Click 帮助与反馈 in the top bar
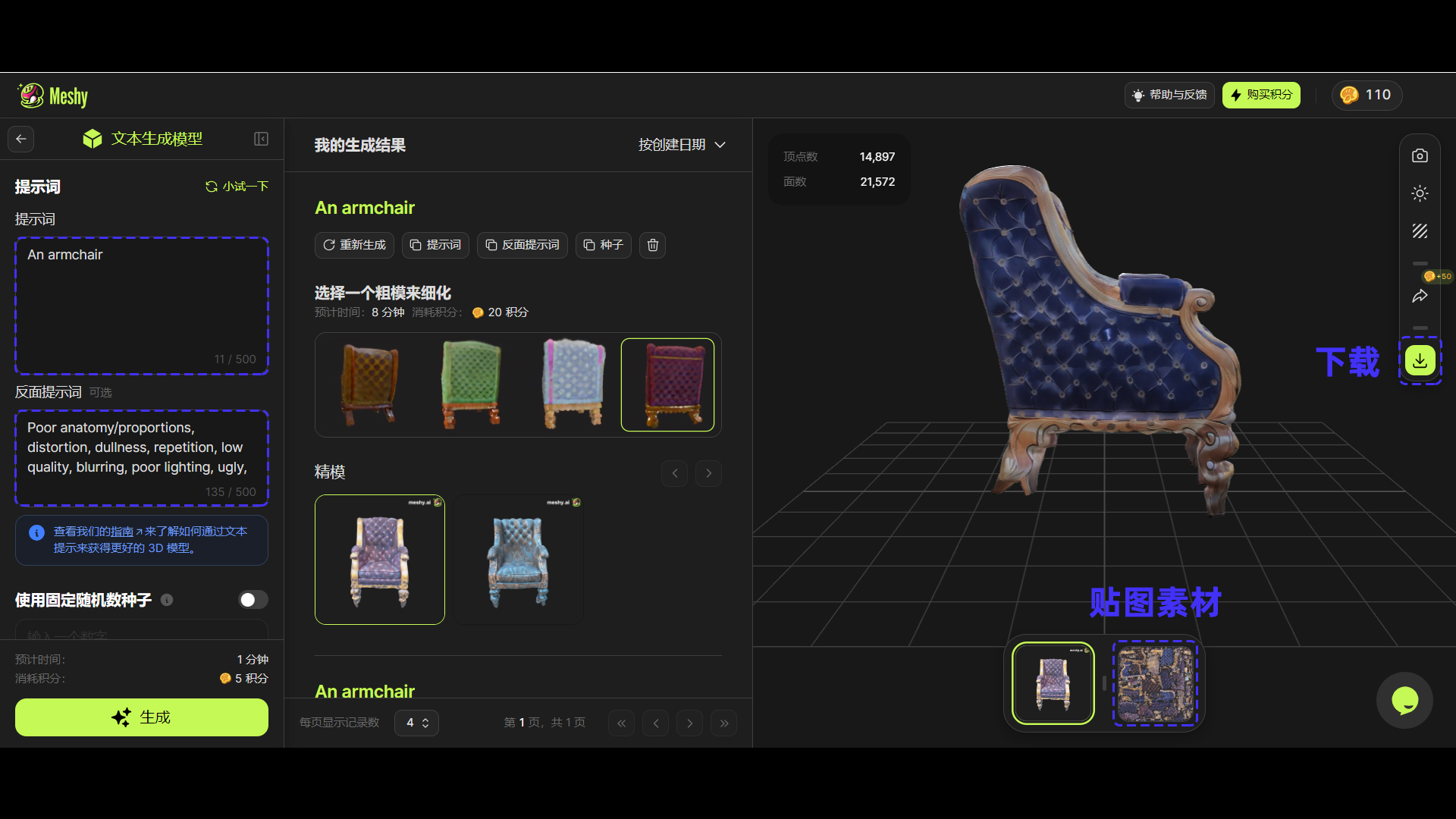 [x=1169, y=95]
